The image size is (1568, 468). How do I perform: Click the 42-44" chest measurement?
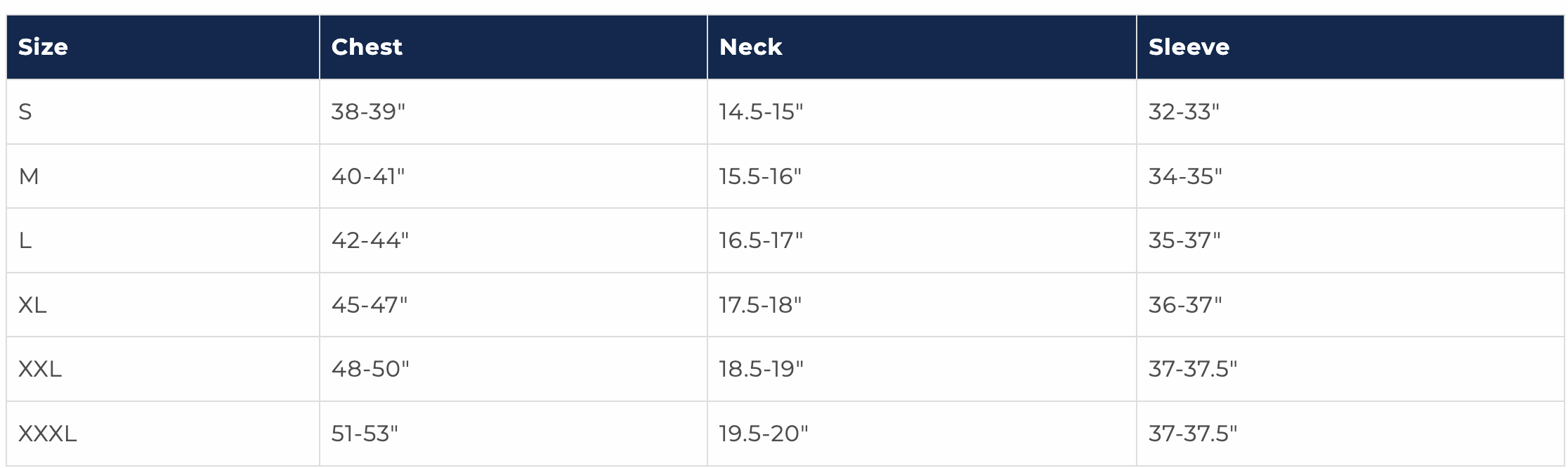370,241
